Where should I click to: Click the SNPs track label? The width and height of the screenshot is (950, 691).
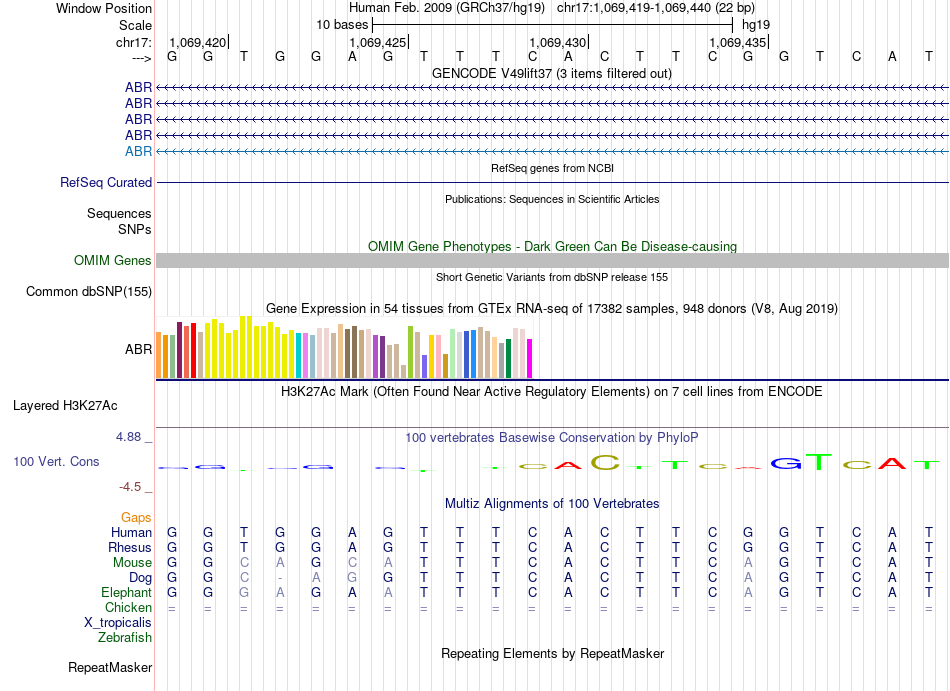click(x=135, y=230)
